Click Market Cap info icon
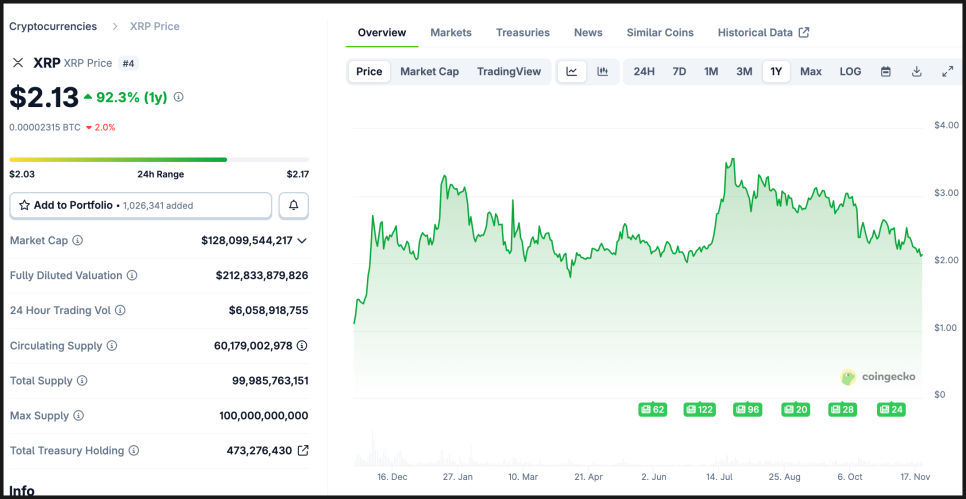 coord(78,240)
